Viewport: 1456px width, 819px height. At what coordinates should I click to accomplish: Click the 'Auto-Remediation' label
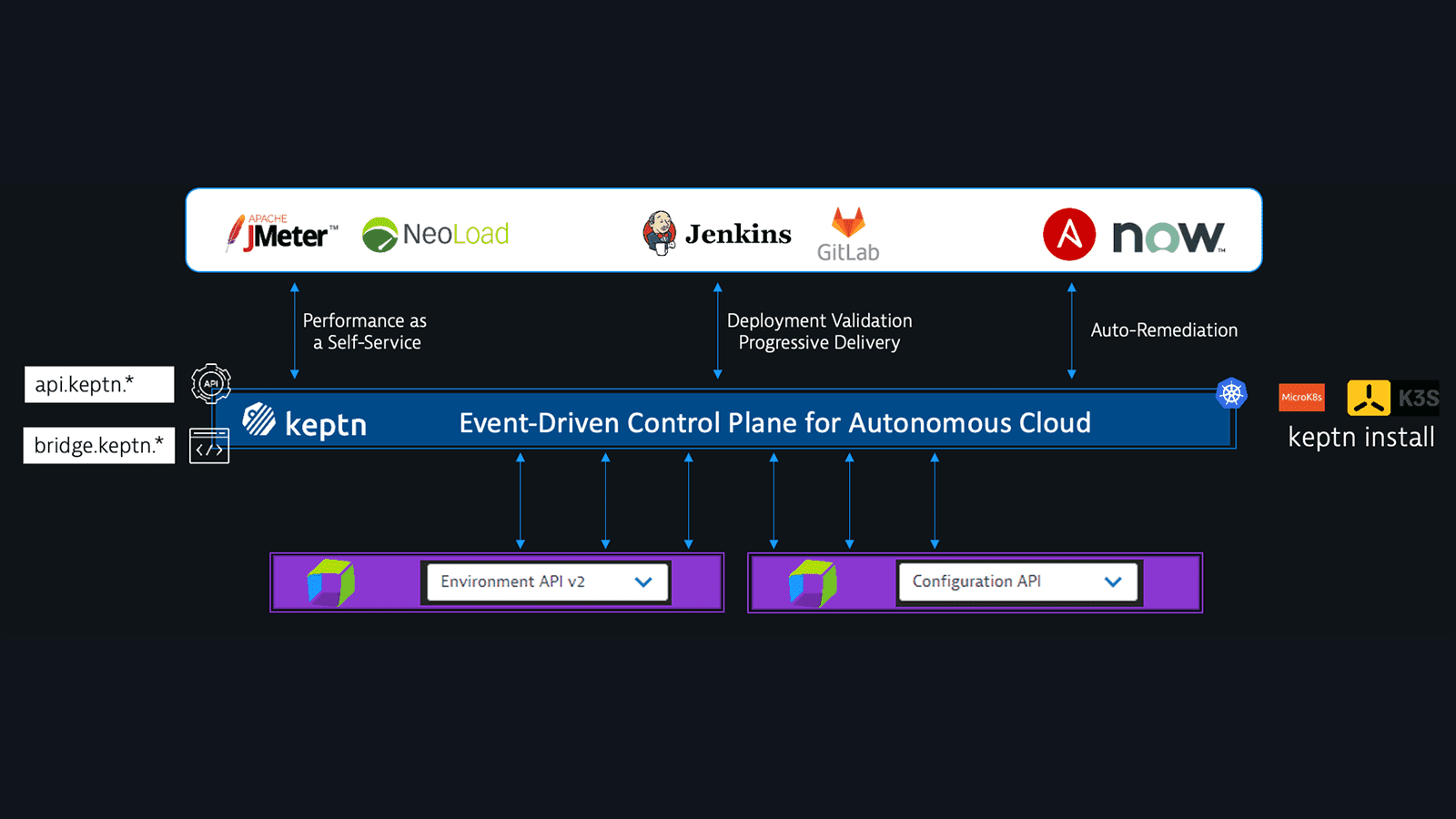(1164, 330)
